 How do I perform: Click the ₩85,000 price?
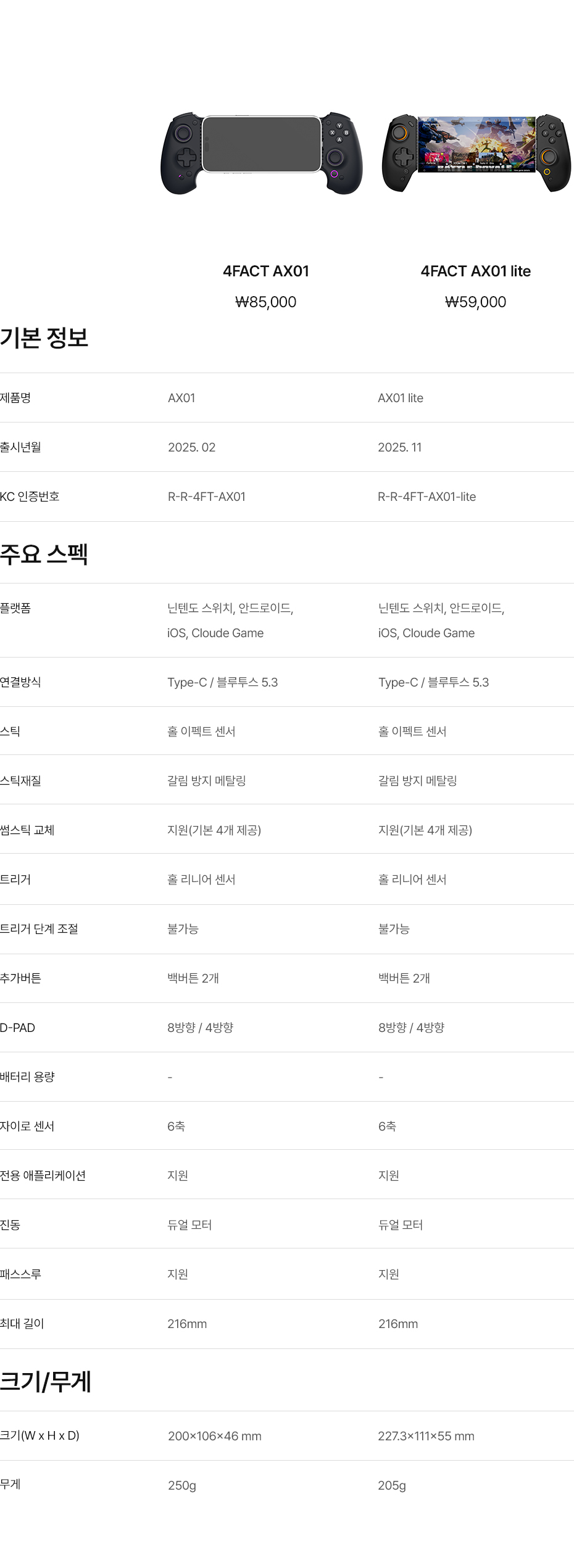[266, 302]
